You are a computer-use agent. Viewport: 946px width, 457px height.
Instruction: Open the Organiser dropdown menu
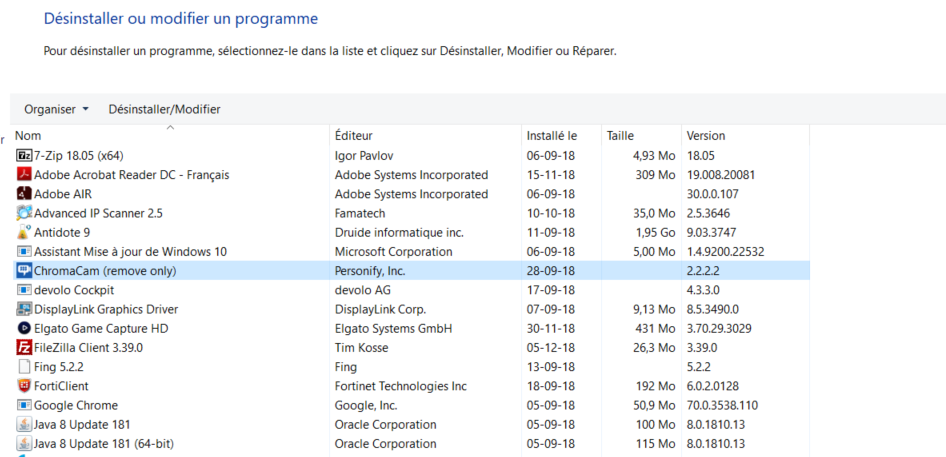tap(56, 109)
